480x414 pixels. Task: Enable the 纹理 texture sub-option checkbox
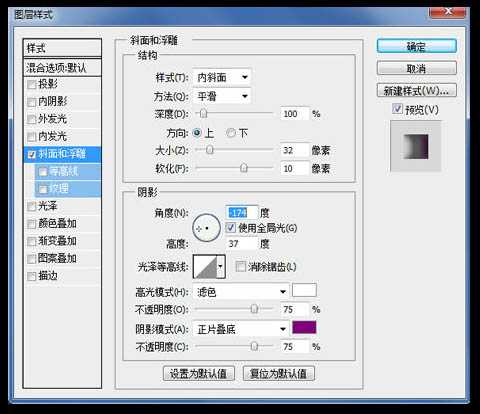tap(43, 189)
